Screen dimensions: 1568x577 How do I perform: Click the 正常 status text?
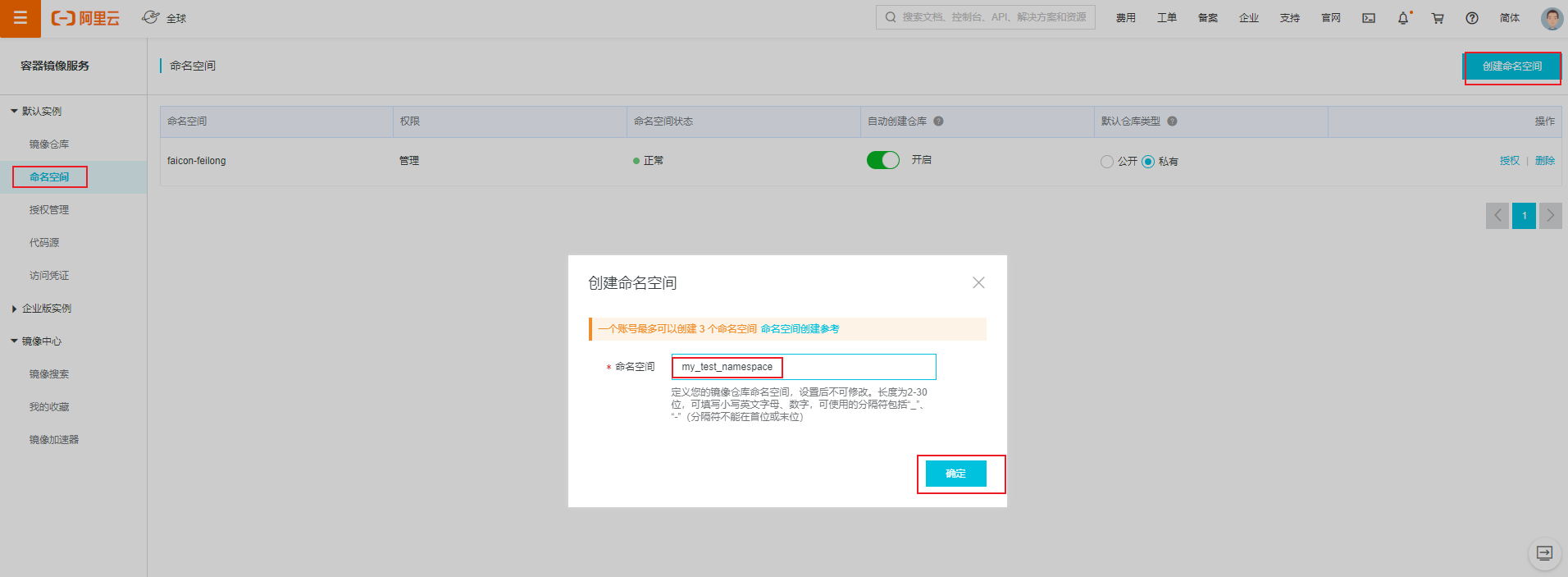coord(654,161)
